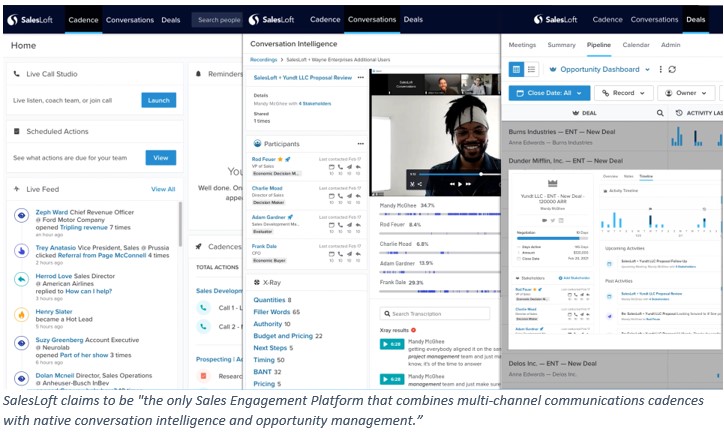Click the share icon on the video controls
Image resolution: width=724 pixels, height=432 pixels.
420,184
